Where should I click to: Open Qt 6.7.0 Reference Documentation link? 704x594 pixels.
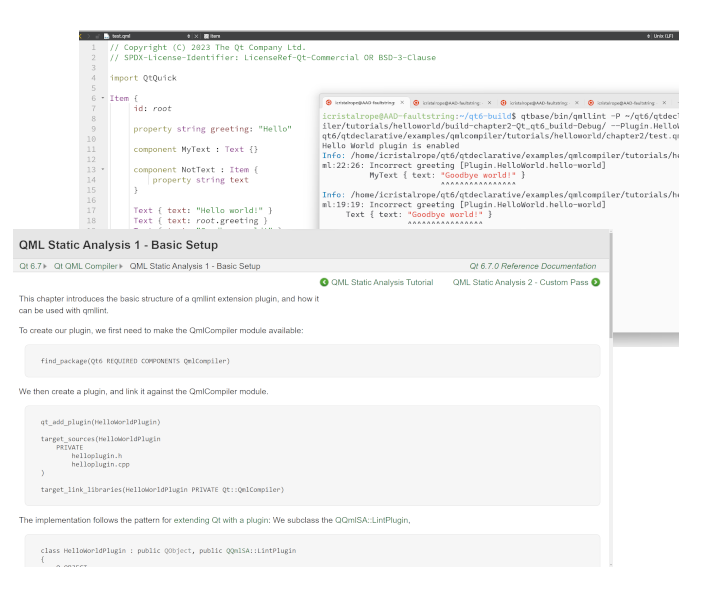532,266
